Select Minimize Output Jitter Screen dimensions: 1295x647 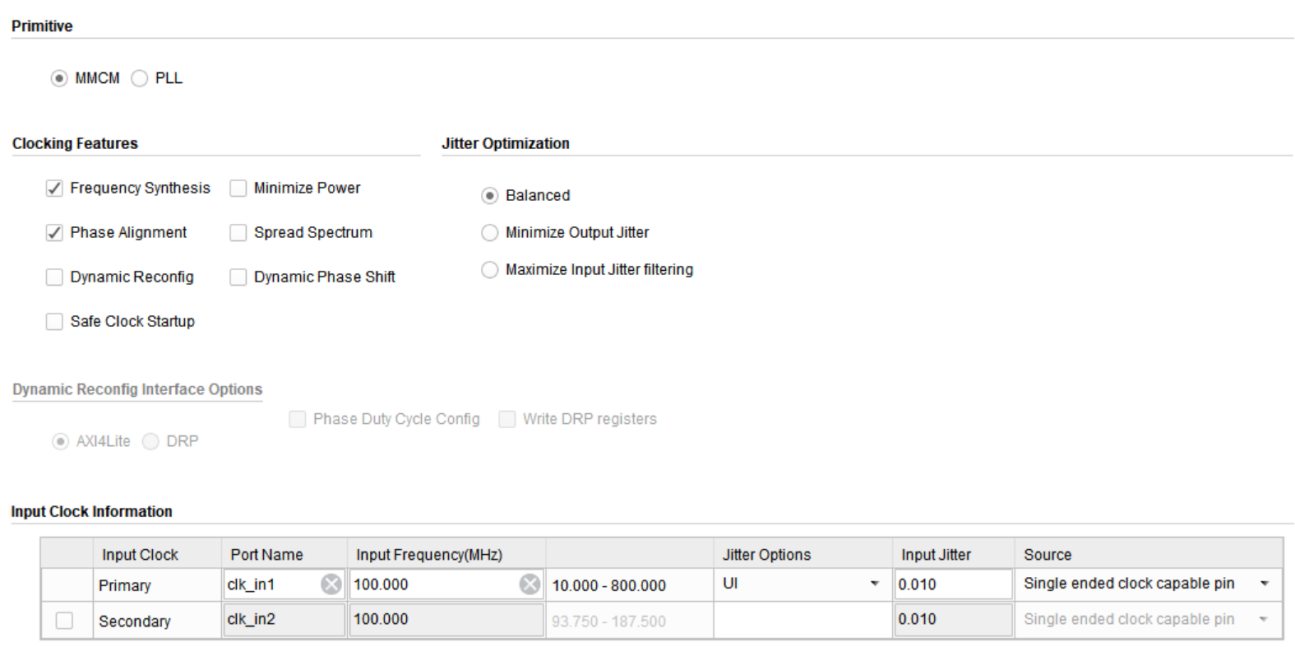489,233
